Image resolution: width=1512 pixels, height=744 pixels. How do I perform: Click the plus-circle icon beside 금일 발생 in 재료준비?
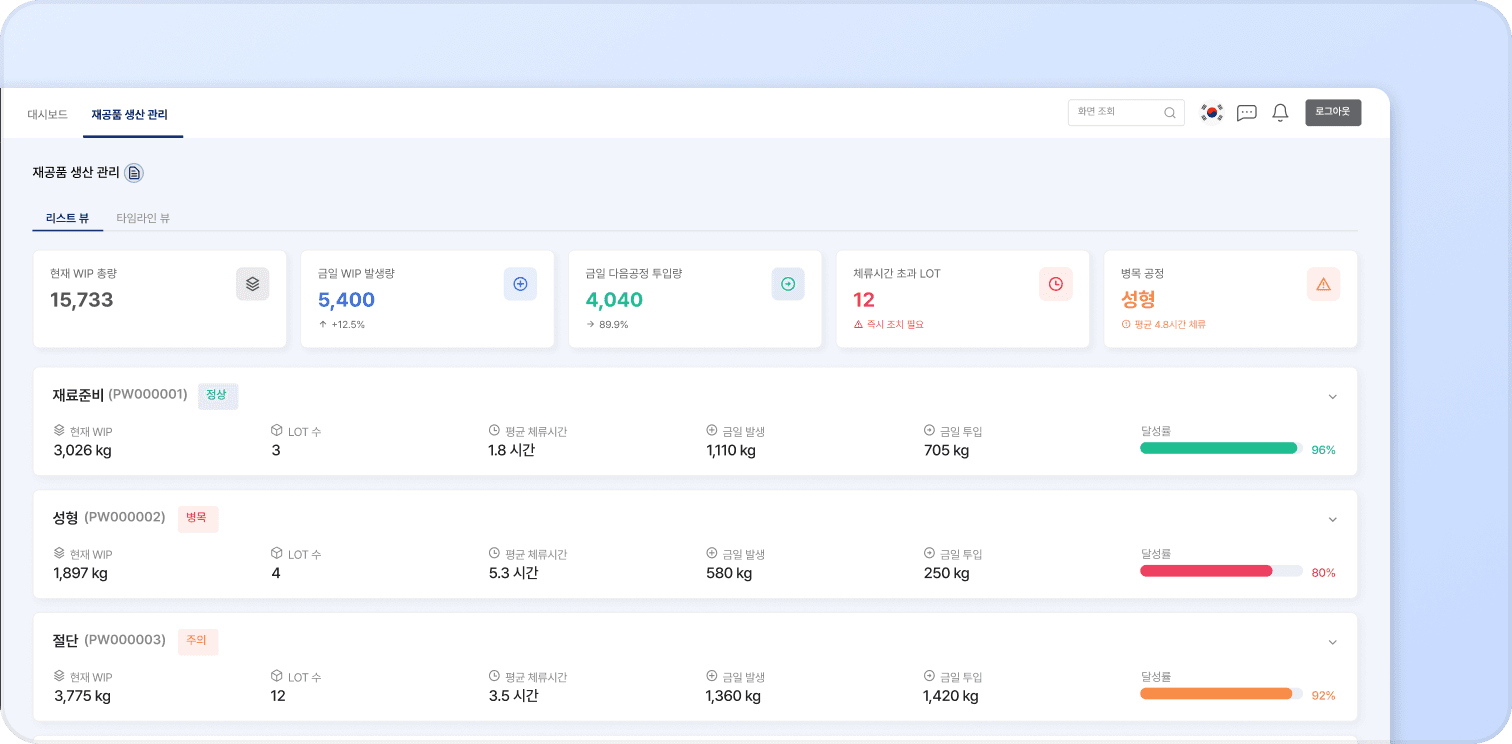point(712,430)
